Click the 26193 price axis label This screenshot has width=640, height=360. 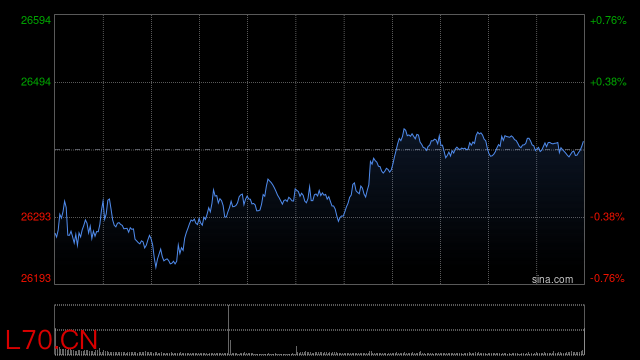(x=36, y=278)
